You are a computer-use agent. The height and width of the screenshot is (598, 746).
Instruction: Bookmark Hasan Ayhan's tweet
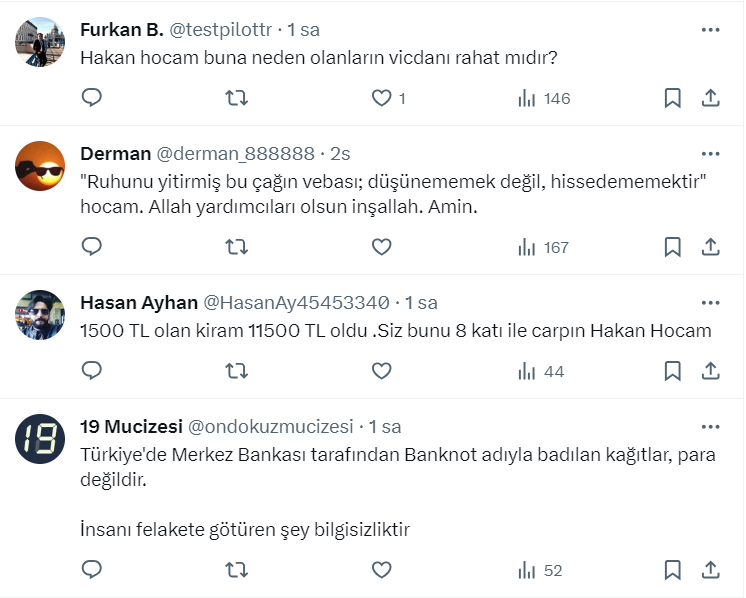tap(673, 371)
